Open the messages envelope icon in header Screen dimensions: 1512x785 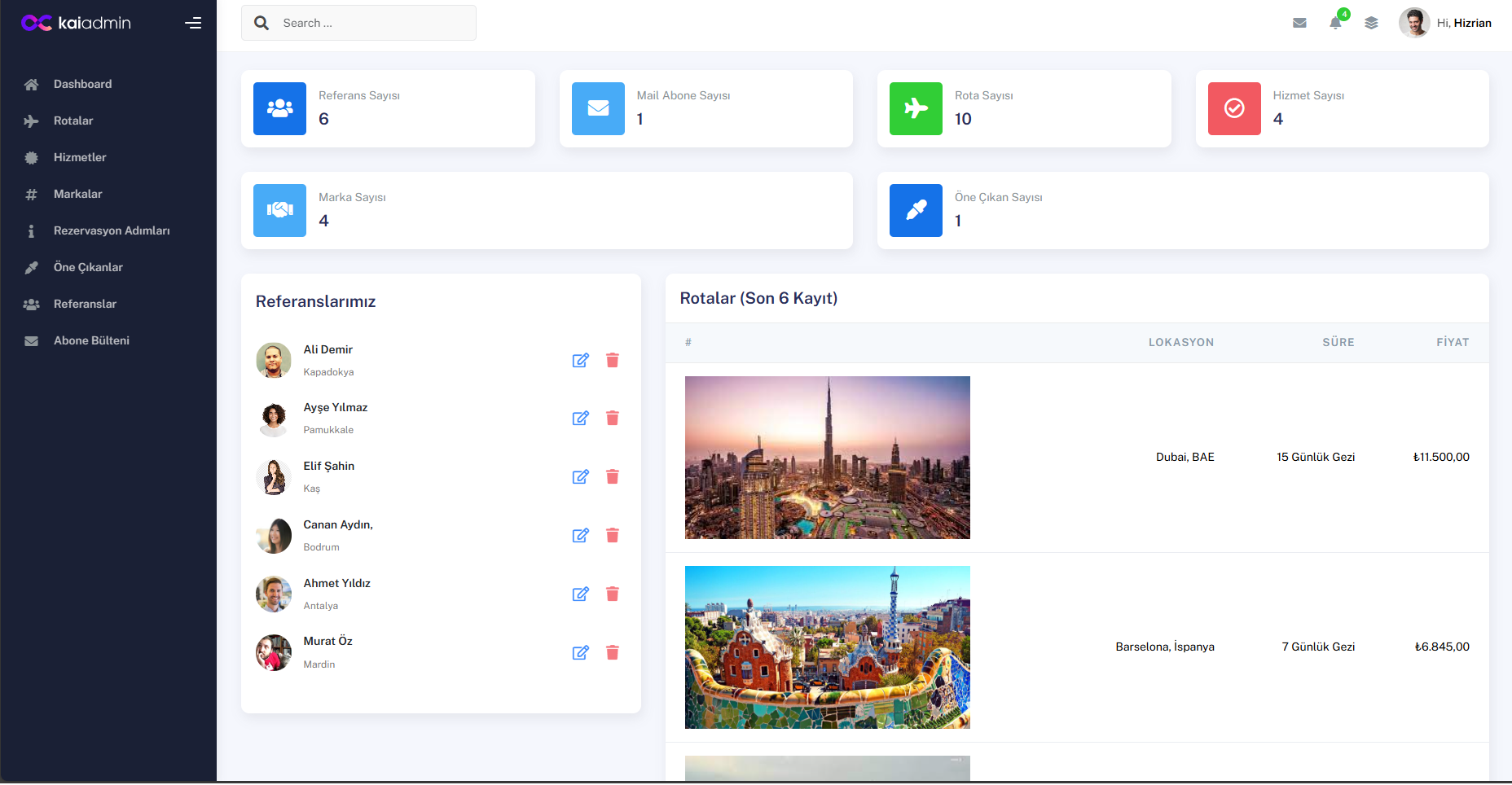point(1299,23)
